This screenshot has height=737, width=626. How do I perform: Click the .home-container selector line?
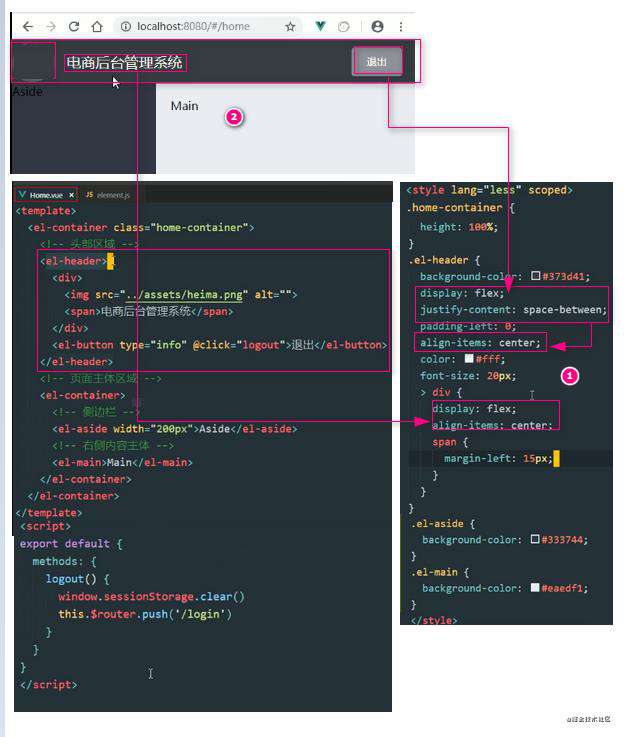pos(461,207)
